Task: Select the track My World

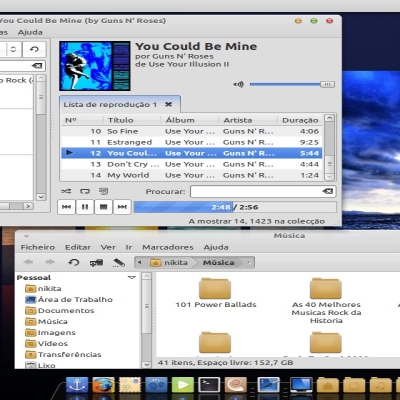Action: [x=192, y=175]
